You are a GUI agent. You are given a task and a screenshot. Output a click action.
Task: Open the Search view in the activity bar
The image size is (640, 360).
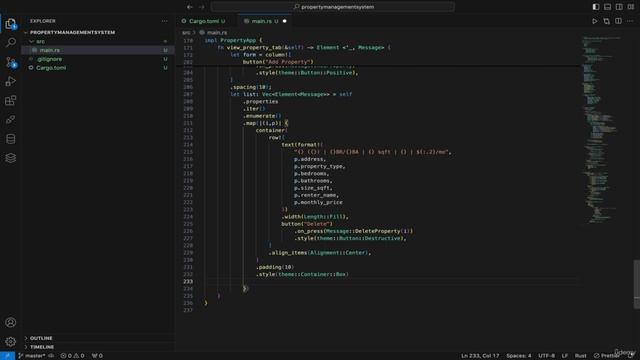click(11, 42)
